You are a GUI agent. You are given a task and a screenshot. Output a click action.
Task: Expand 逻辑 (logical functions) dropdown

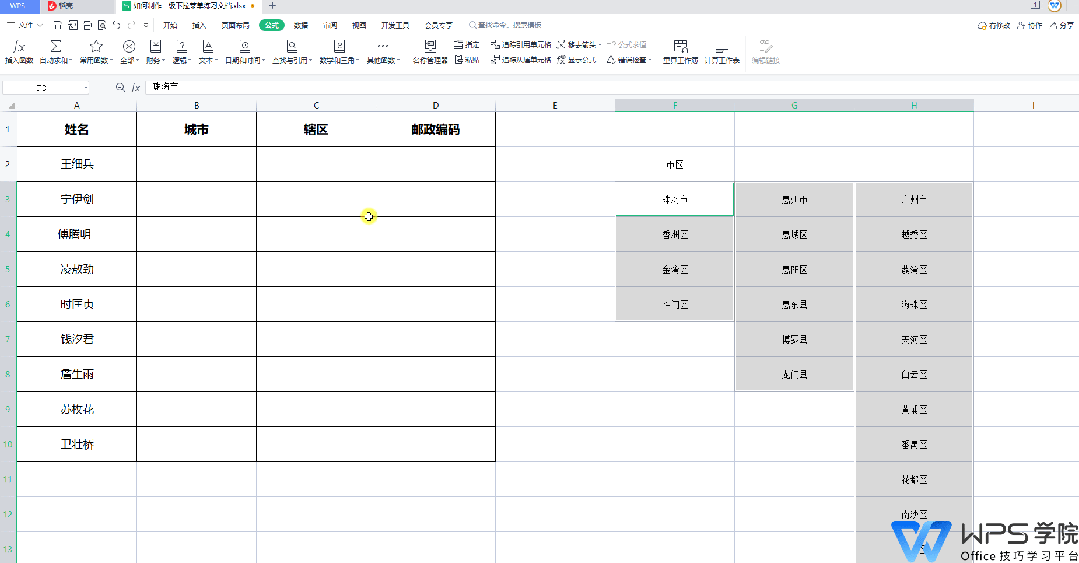(181, 51)
